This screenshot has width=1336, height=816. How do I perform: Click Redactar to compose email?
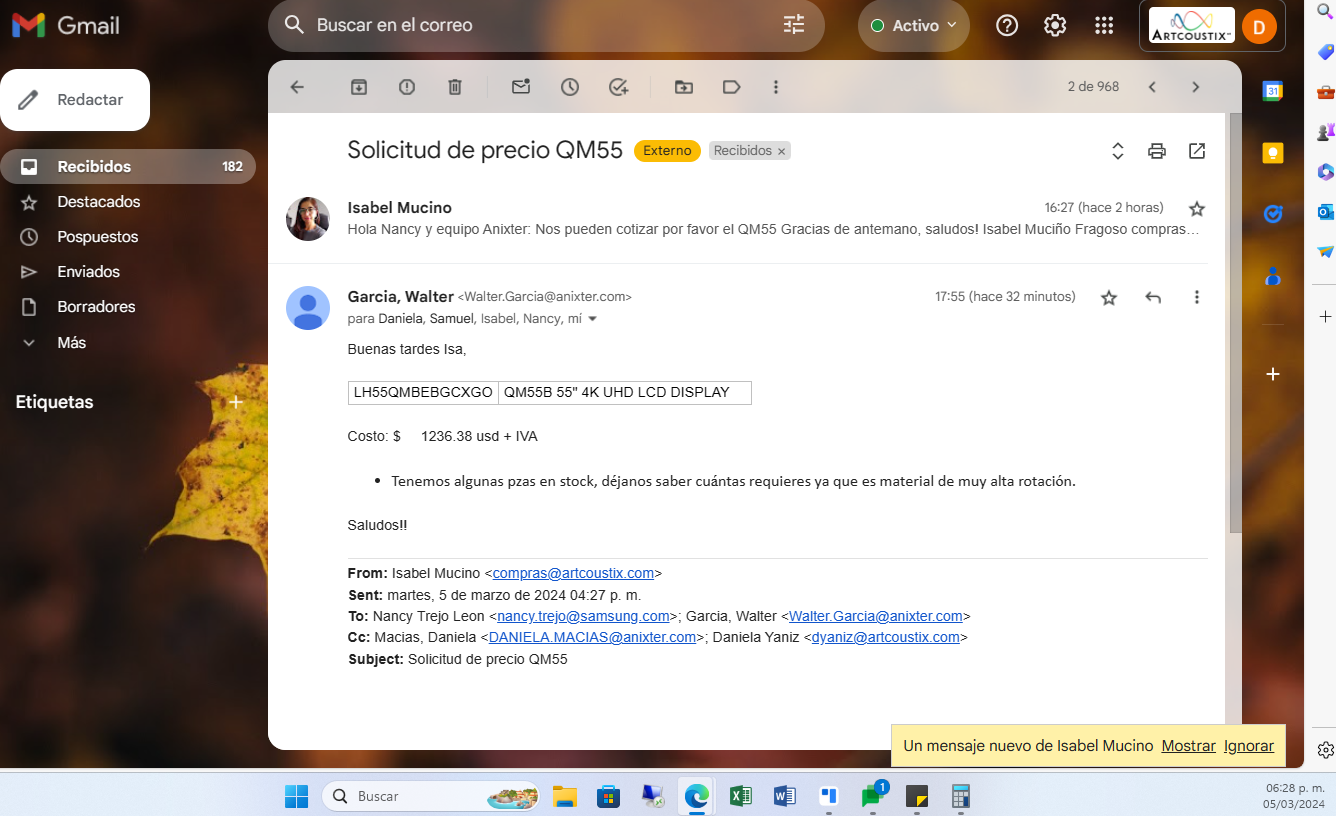pos(75,100)
